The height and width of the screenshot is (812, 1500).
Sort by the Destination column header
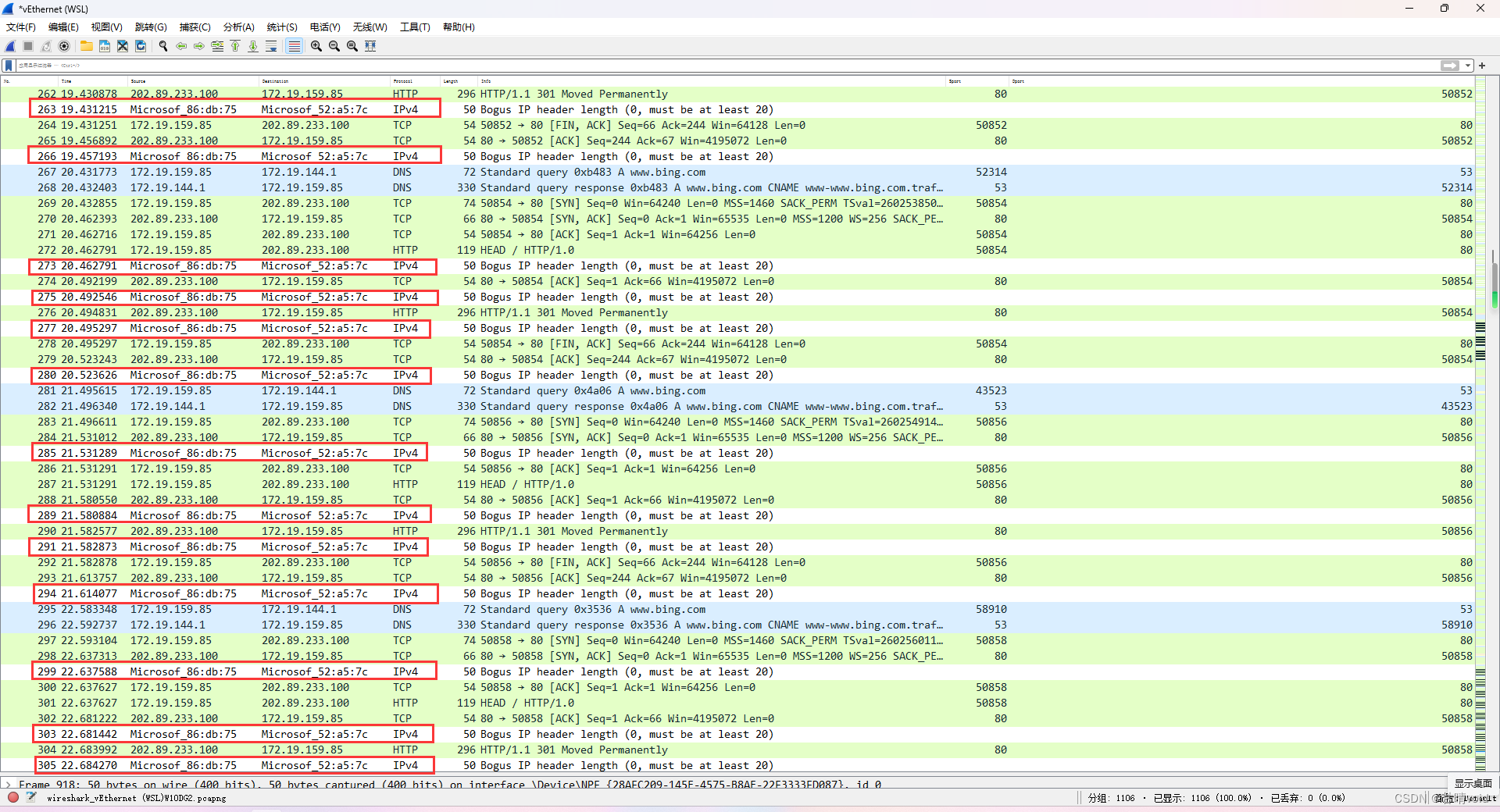tap(324, 81)
